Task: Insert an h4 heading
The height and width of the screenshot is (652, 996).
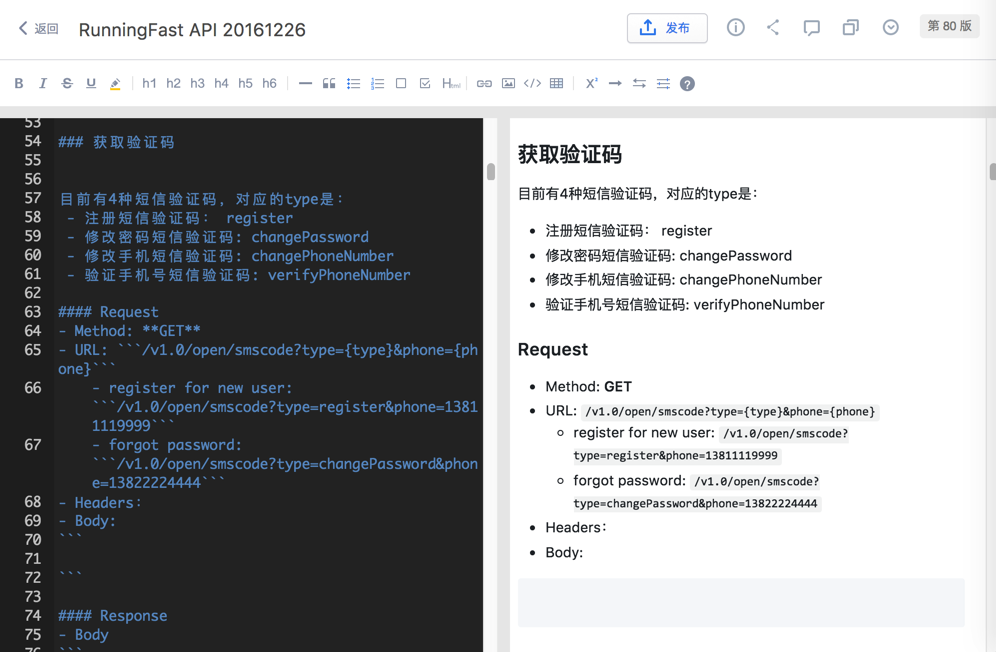Action: (221, 83)
